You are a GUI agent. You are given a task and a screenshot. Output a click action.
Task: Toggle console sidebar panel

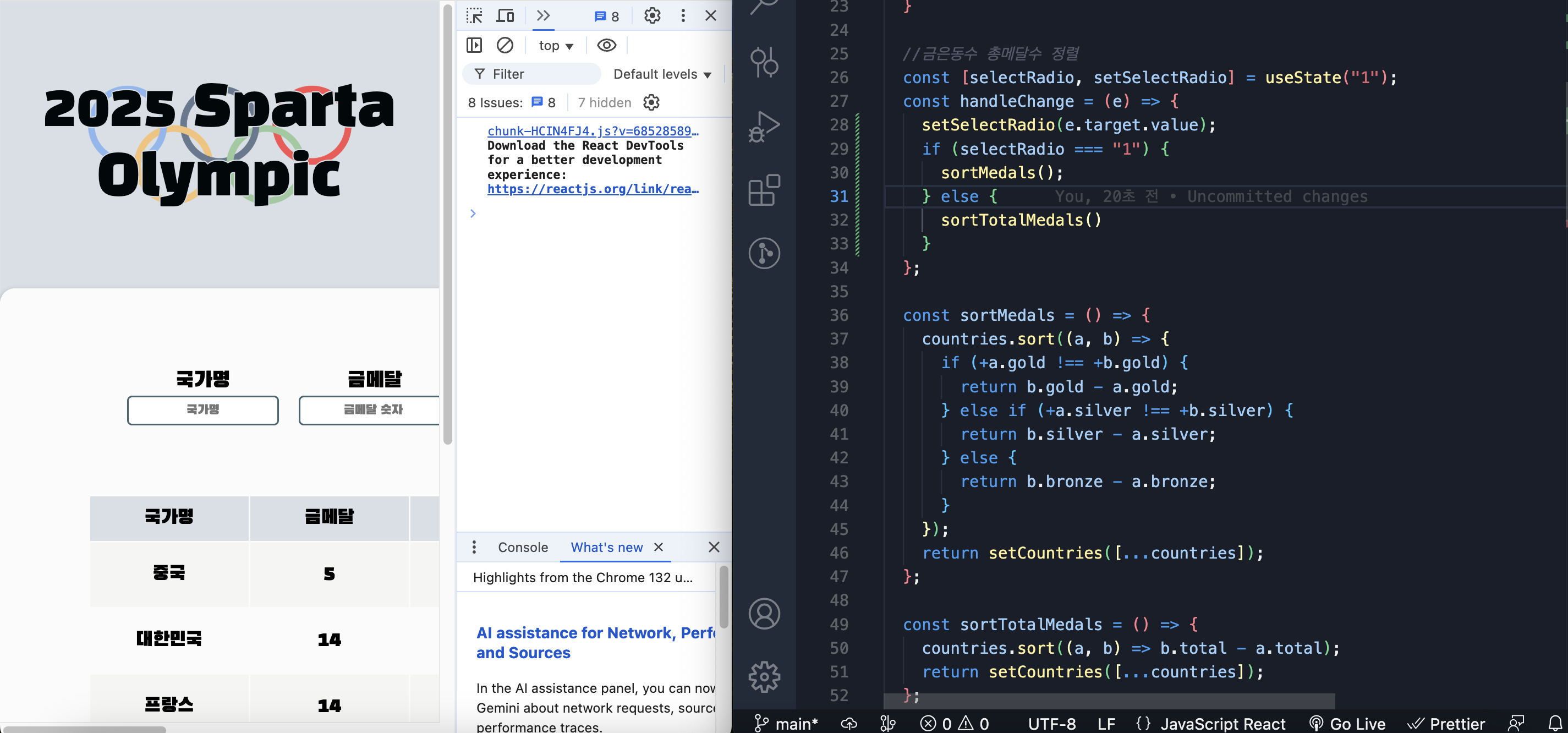tap(474, 46)
